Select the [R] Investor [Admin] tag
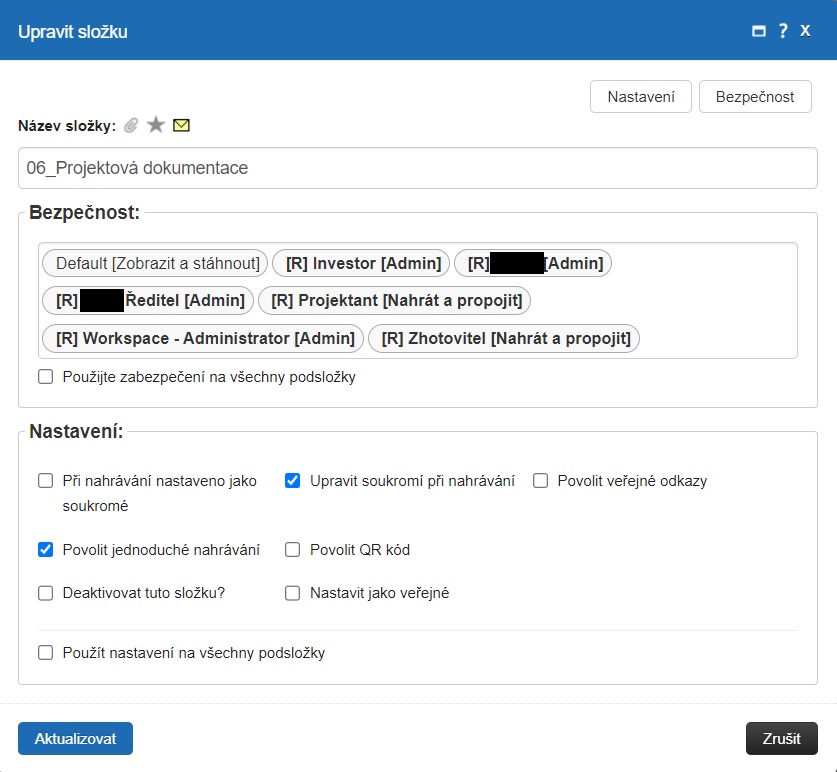Viewport: 837px width, 772px height. click(362, 263)
